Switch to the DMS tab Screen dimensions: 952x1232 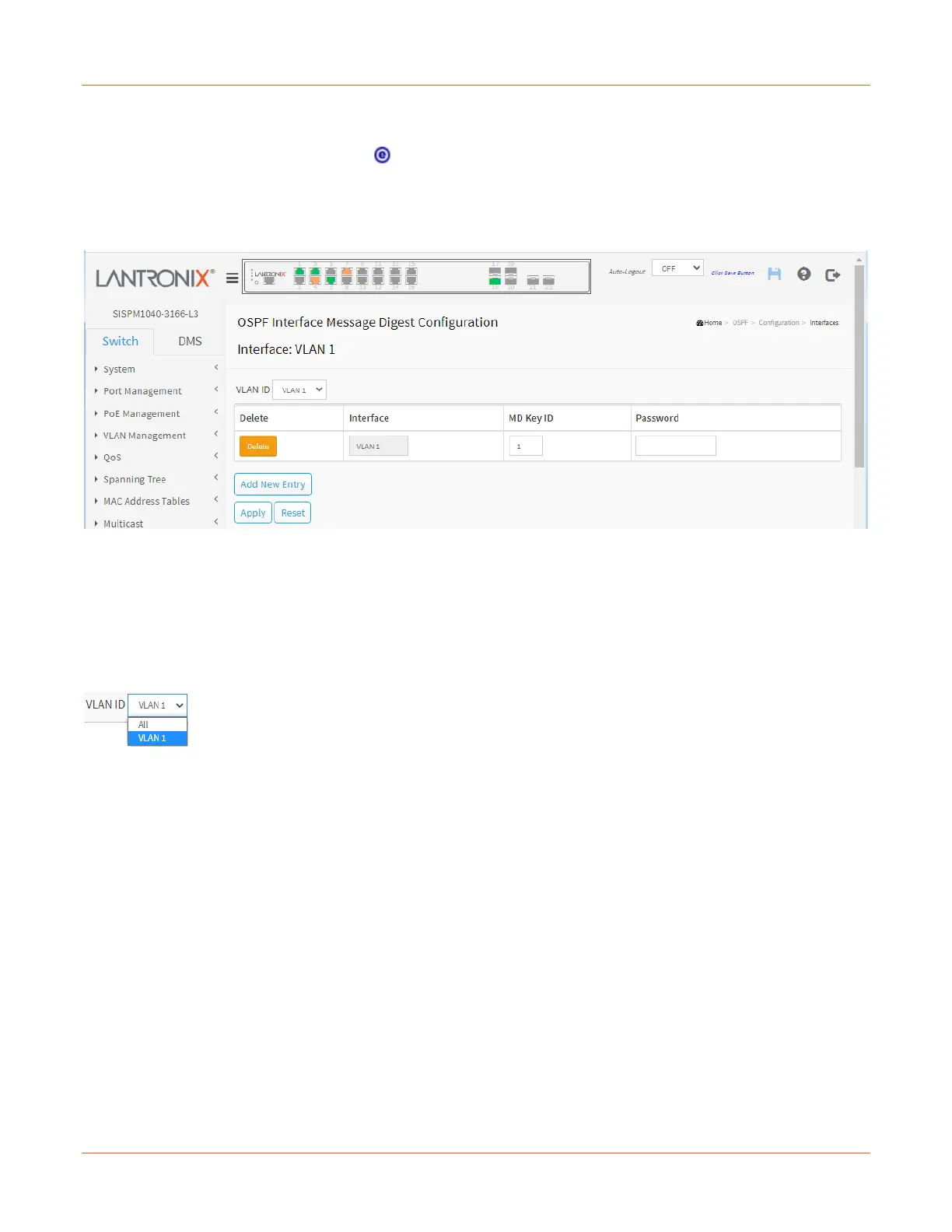pos(190,341)
